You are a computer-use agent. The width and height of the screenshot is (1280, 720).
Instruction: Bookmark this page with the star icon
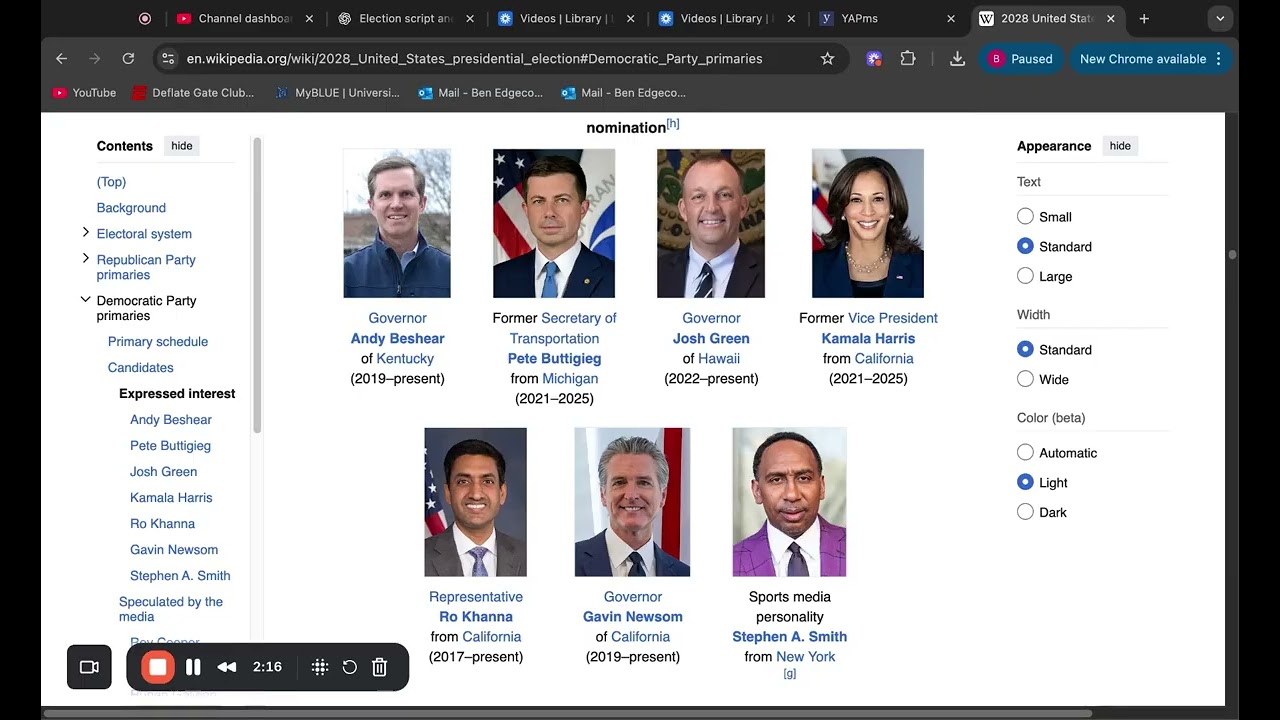click(x=827, y=59)
